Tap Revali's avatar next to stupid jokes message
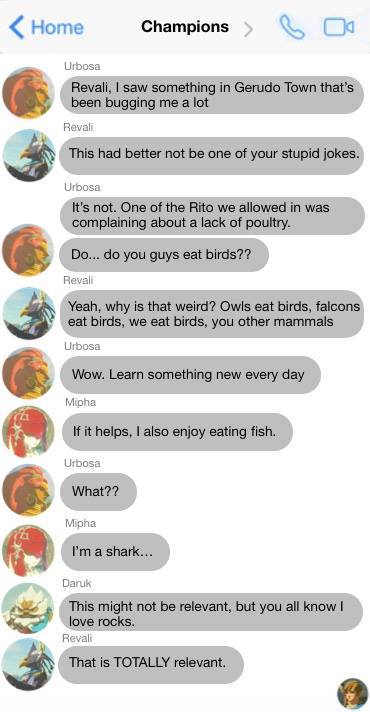The width and height of the screenshot is (370, 712). click(28, 155)
